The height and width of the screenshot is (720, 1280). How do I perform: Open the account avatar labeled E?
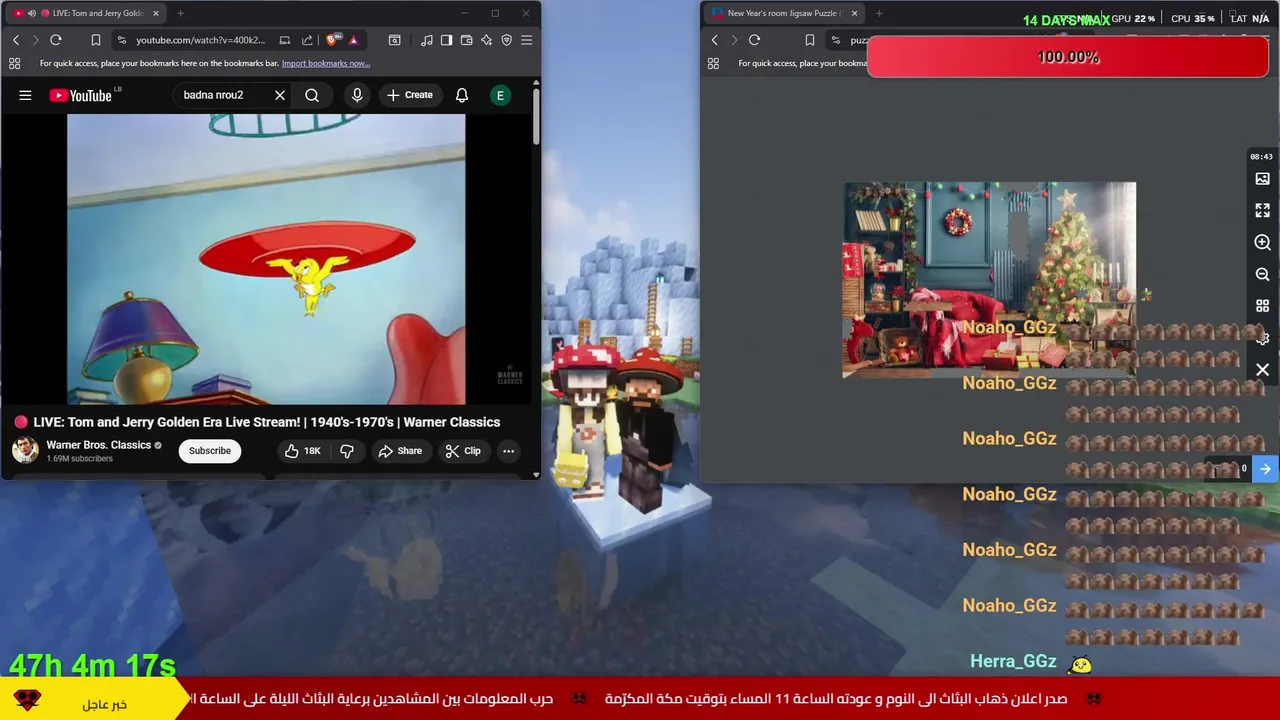[x=500, y=95]
